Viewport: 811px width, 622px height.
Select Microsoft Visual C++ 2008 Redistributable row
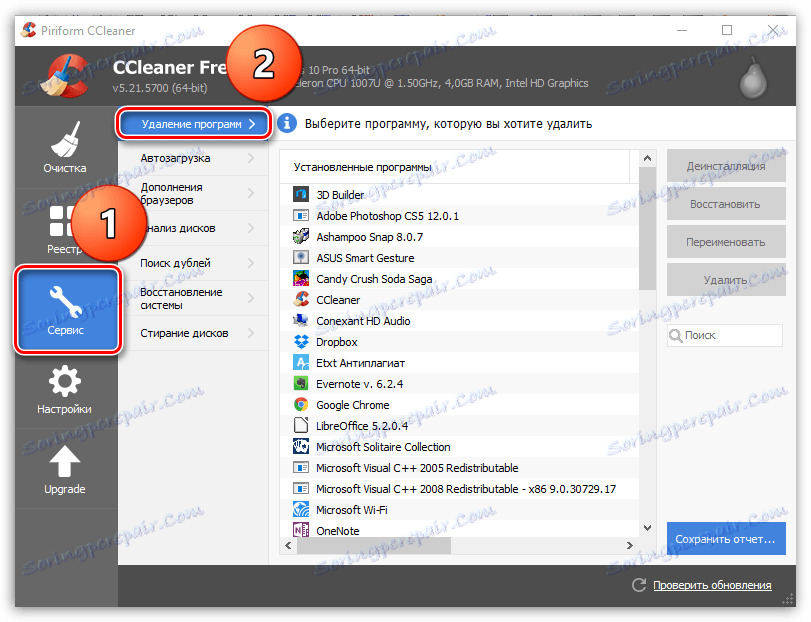pos(460,489)
